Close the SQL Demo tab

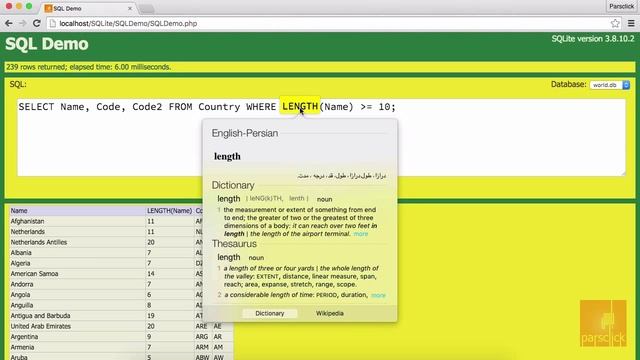click(x=130, y=8)
